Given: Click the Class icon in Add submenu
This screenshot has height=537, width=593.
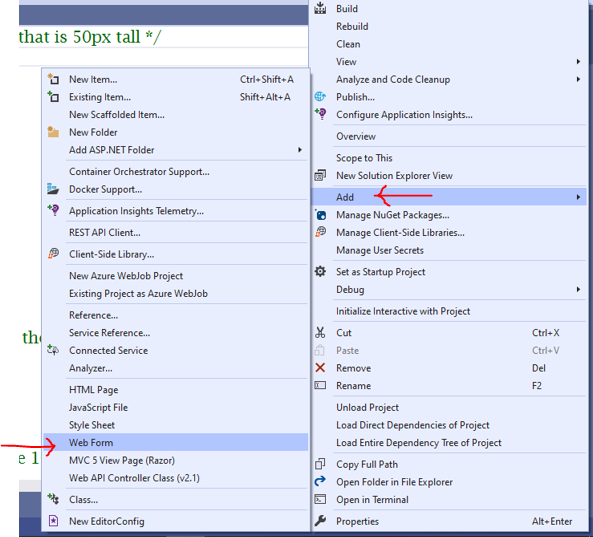Looking at the screenshot, I should (x=53, y=499).
